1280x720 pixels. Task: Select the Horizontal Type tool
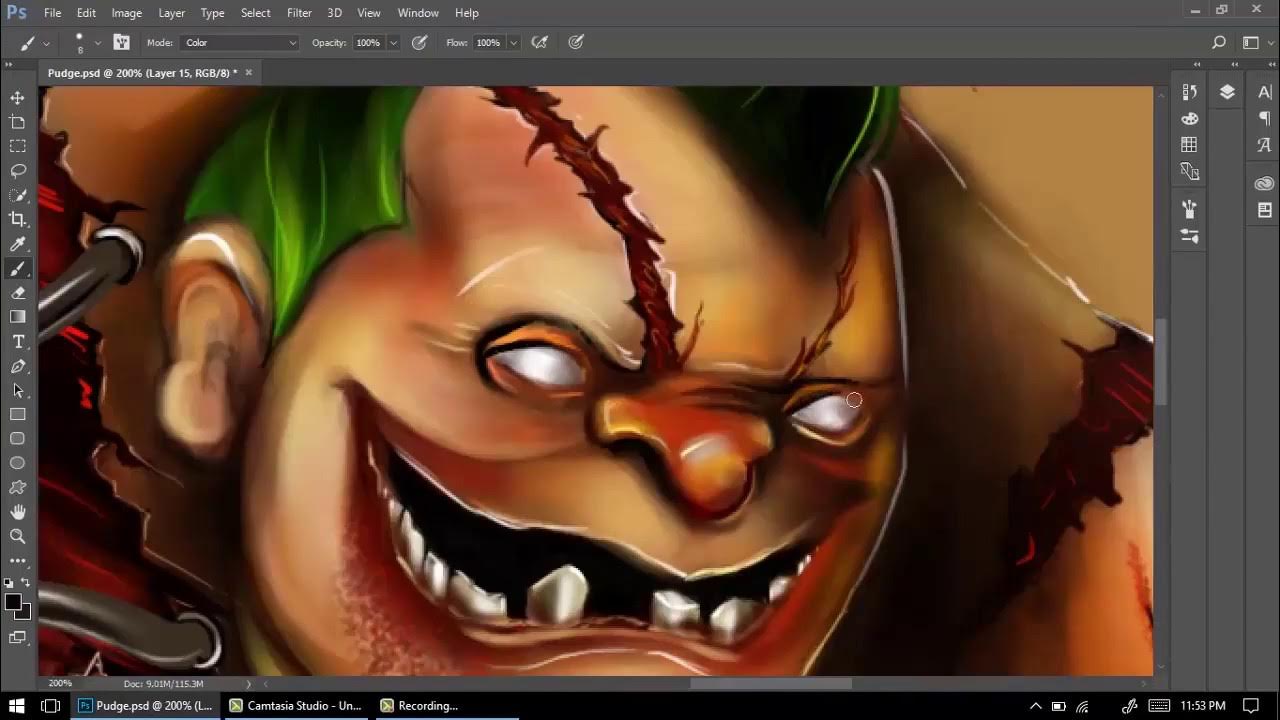[17, 341]
